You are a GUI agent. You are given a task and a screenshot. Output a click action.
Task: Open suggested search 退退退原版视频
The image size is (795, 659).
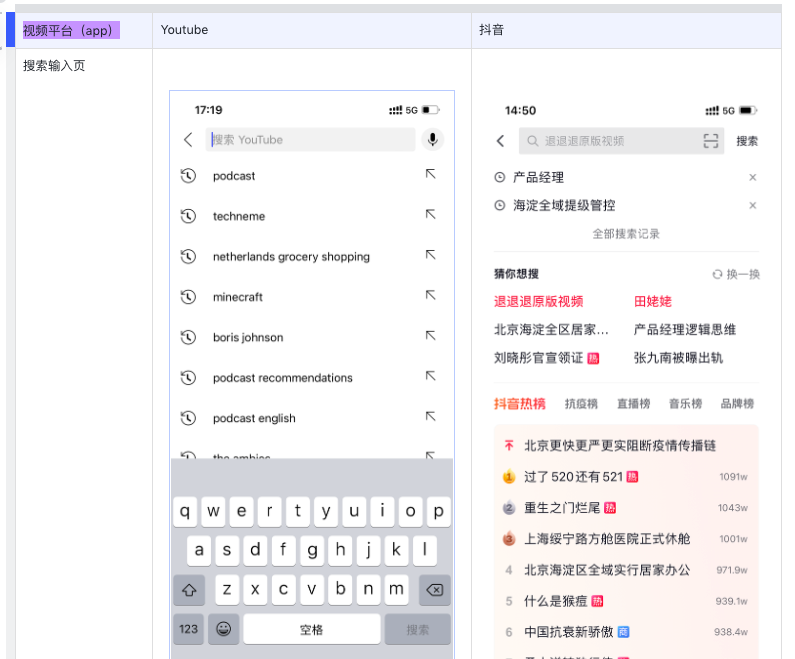[538, 301]
